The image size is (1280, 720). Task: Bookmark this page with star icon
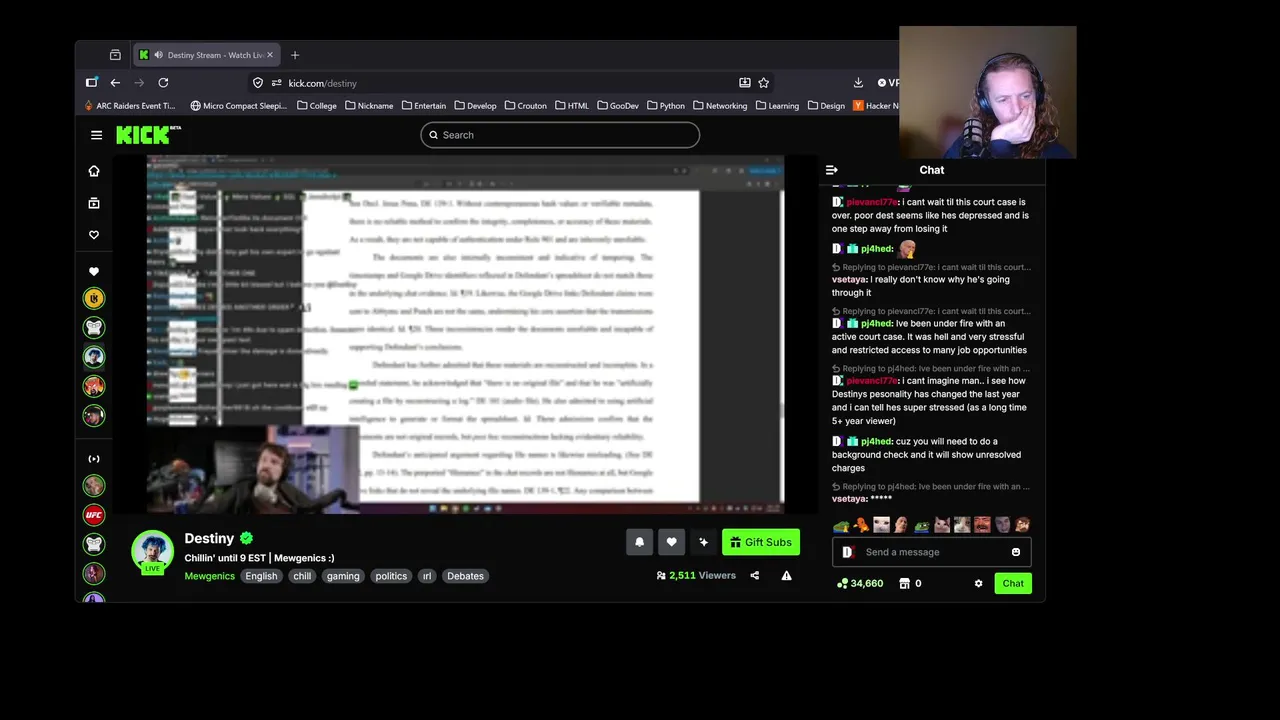coord(764,83)
